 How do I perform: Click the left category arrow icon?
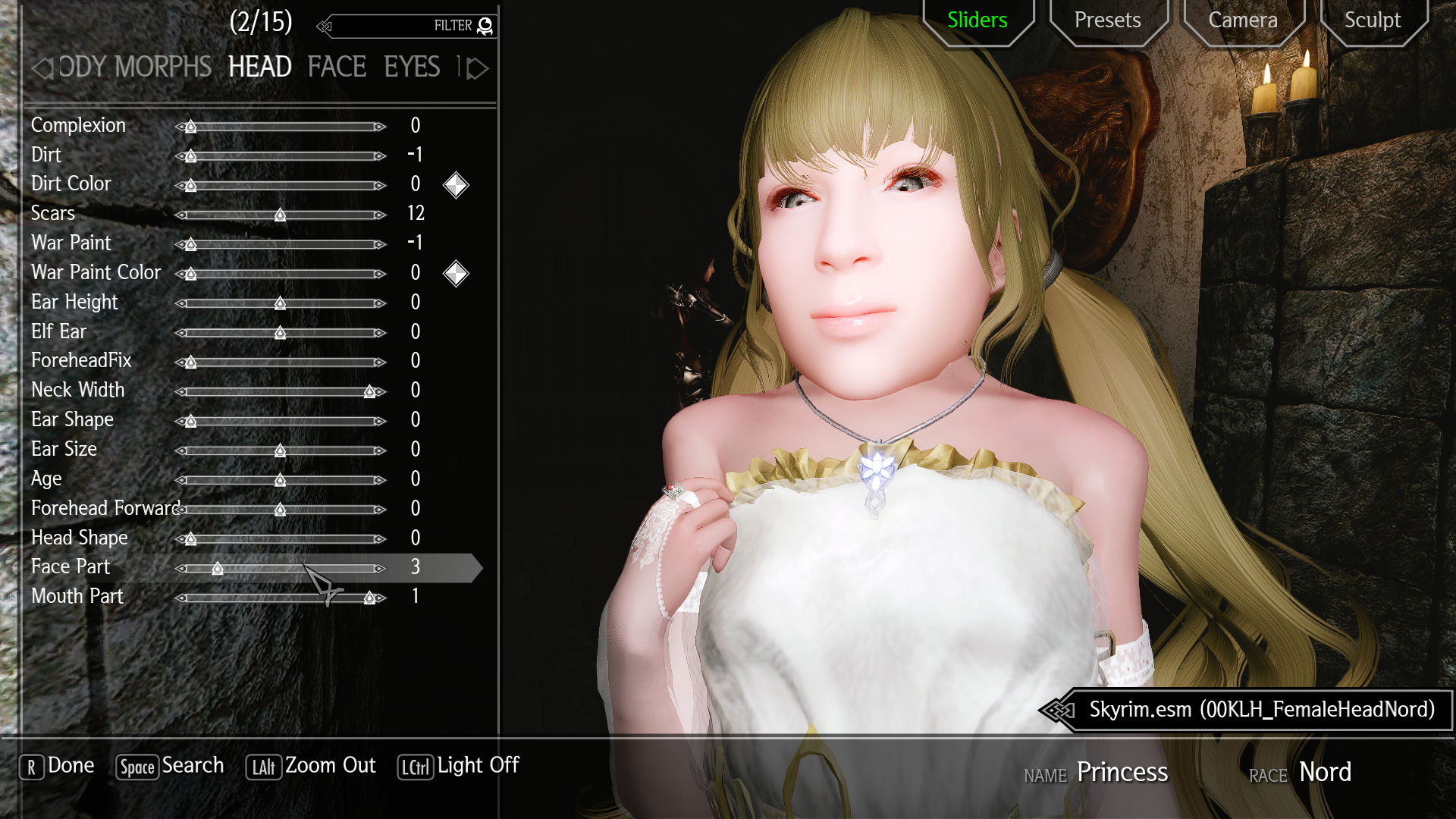point(42,68)
